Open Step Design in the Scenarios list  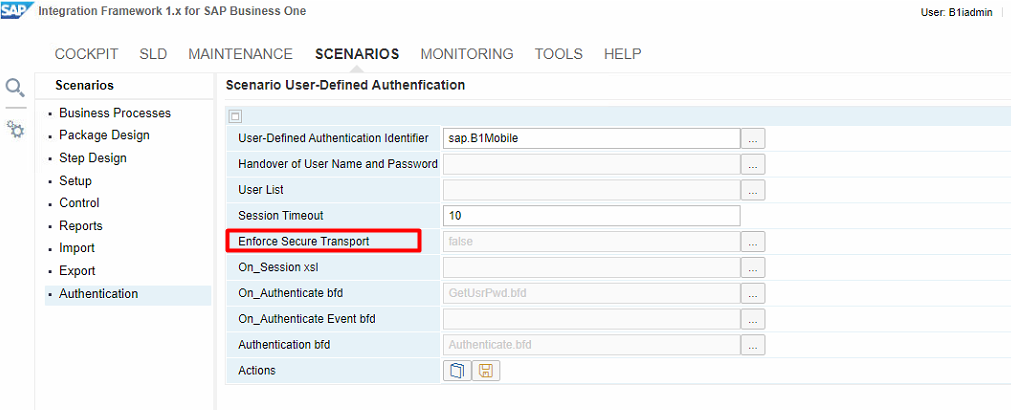93,158
